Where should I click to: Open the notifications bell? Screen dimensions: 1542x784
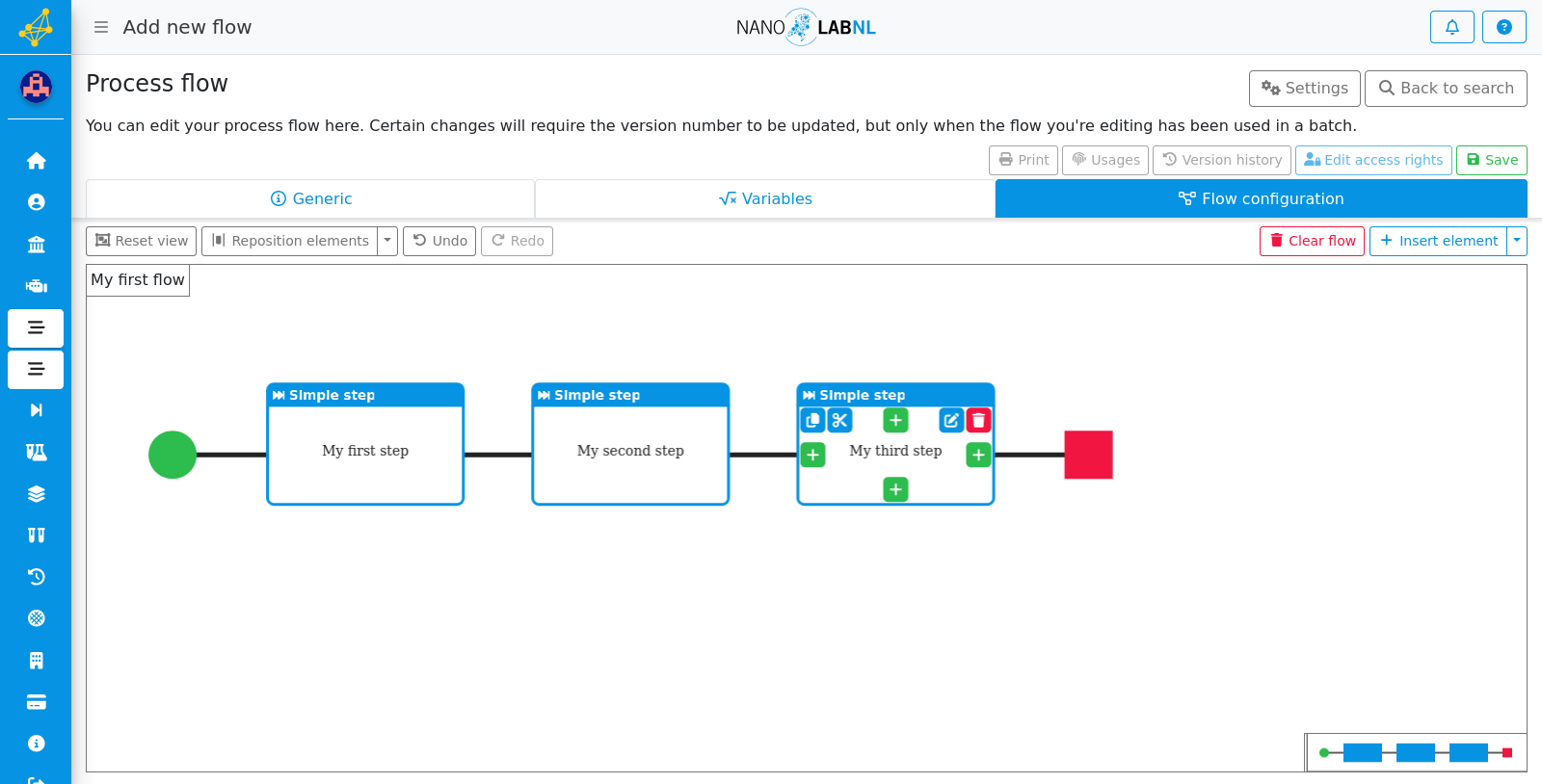click(1451, 27)
